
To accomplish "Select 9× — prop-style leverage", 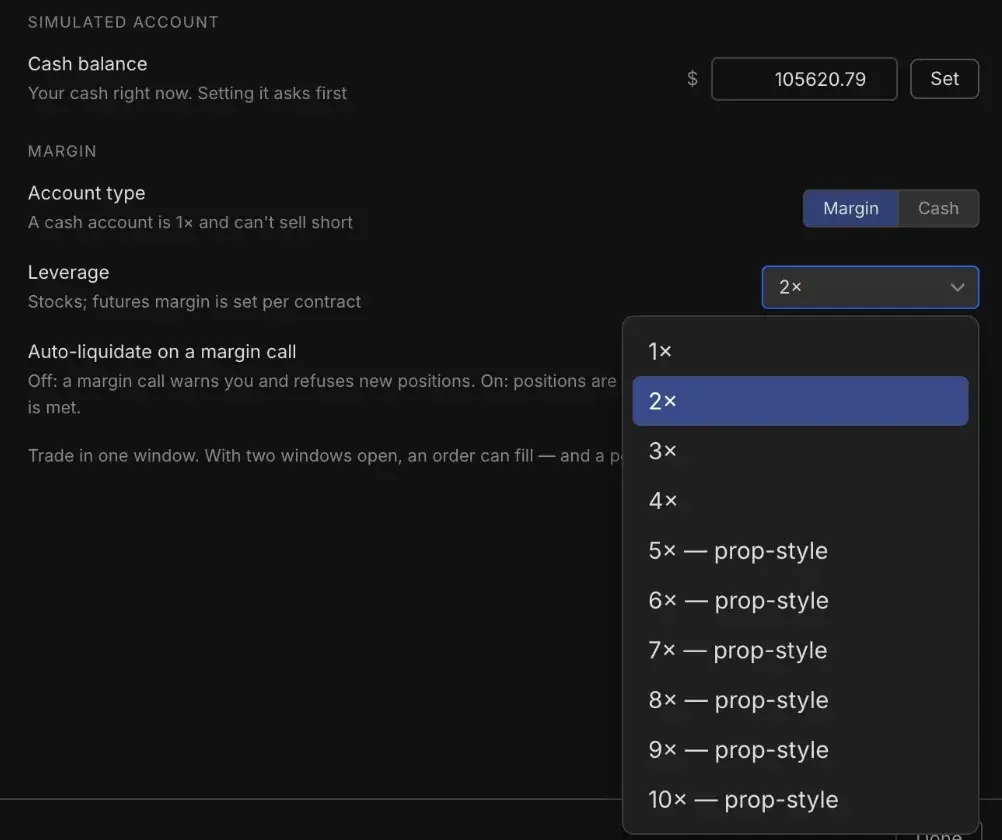I will 800,750.
